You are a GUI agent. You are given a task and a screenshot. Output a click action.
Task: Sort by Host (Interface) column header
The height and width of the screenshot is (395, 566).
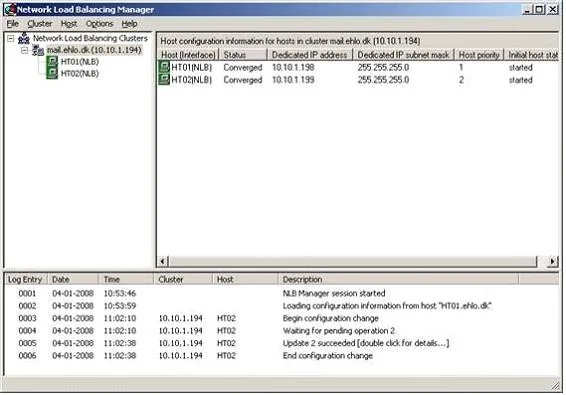point(188,55)
